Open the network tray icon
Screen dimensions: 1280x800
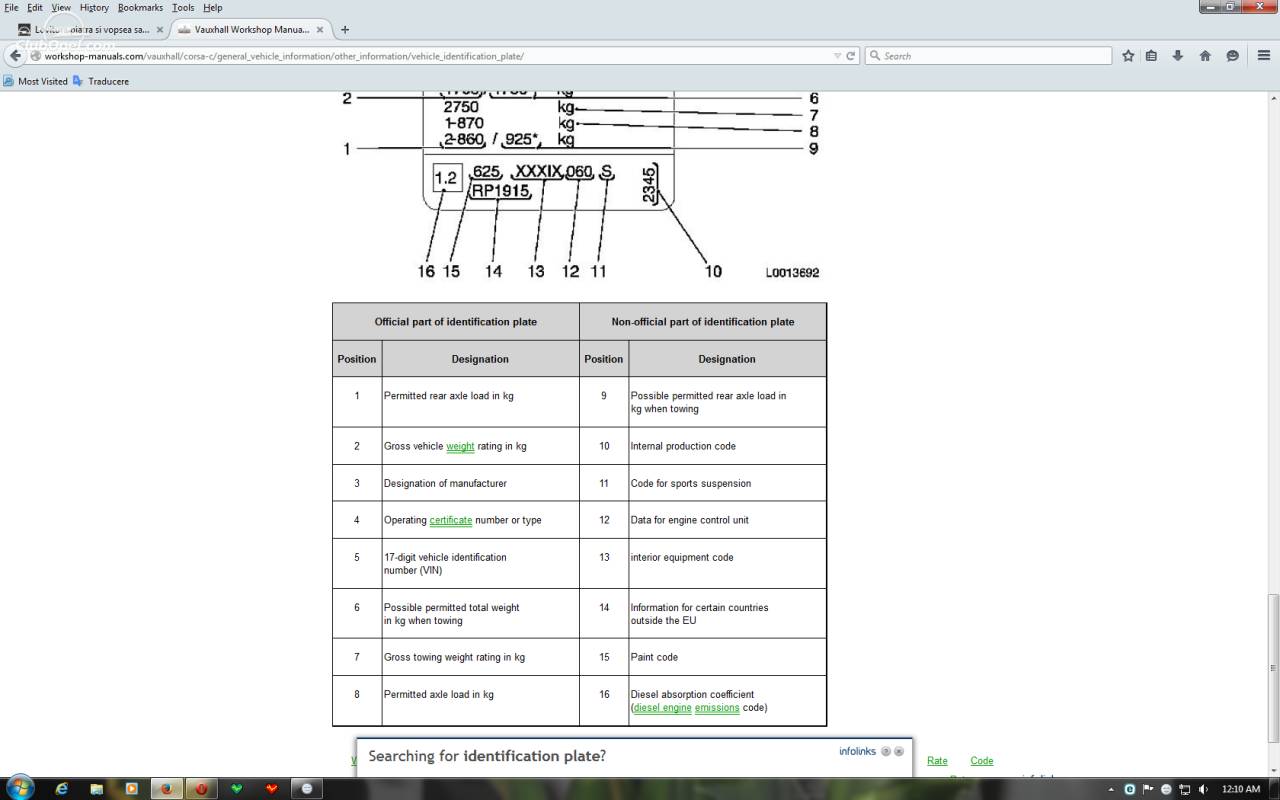[1185, 789]
